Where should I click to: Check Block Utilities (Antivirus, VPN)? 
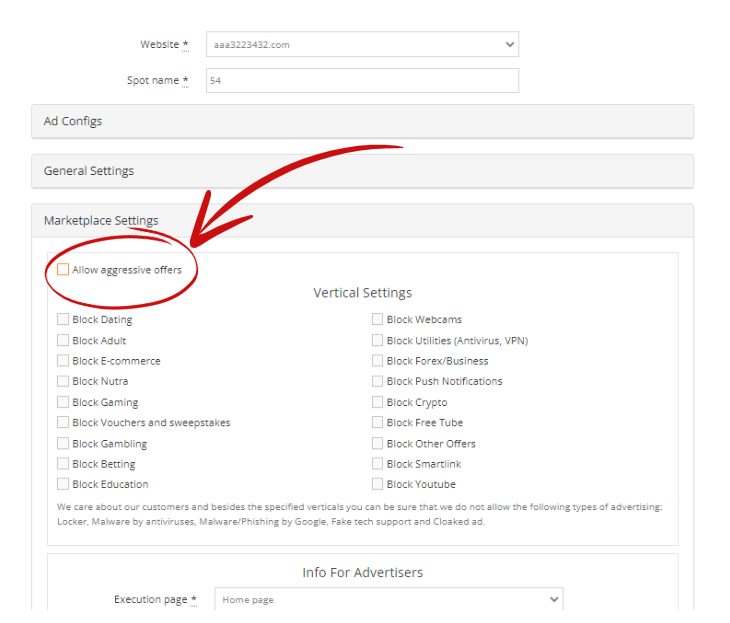point(378,340)
